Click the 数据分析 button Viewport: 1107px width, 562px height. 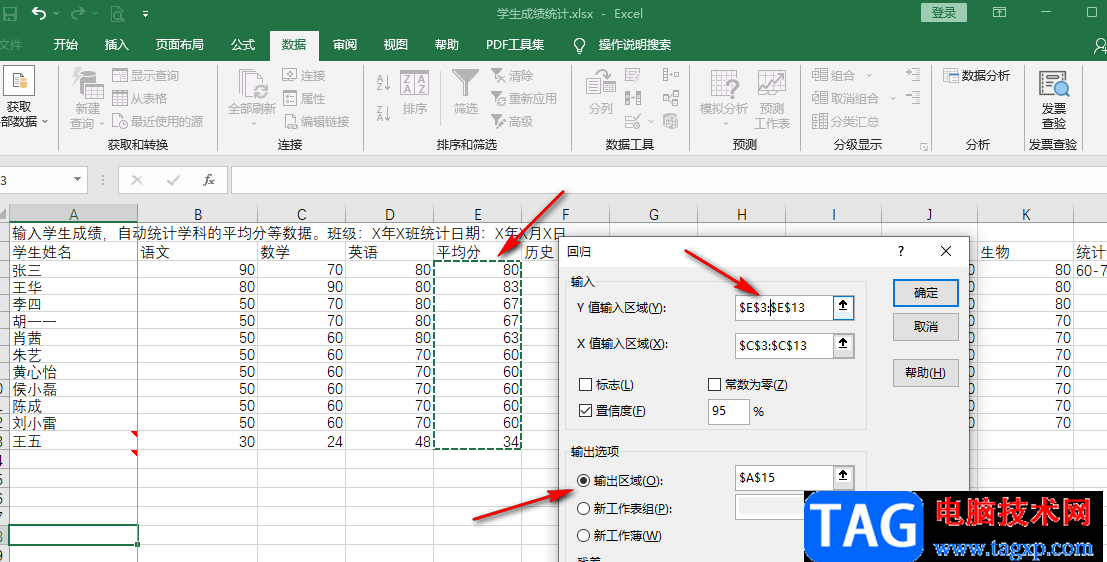click(977, 76)
